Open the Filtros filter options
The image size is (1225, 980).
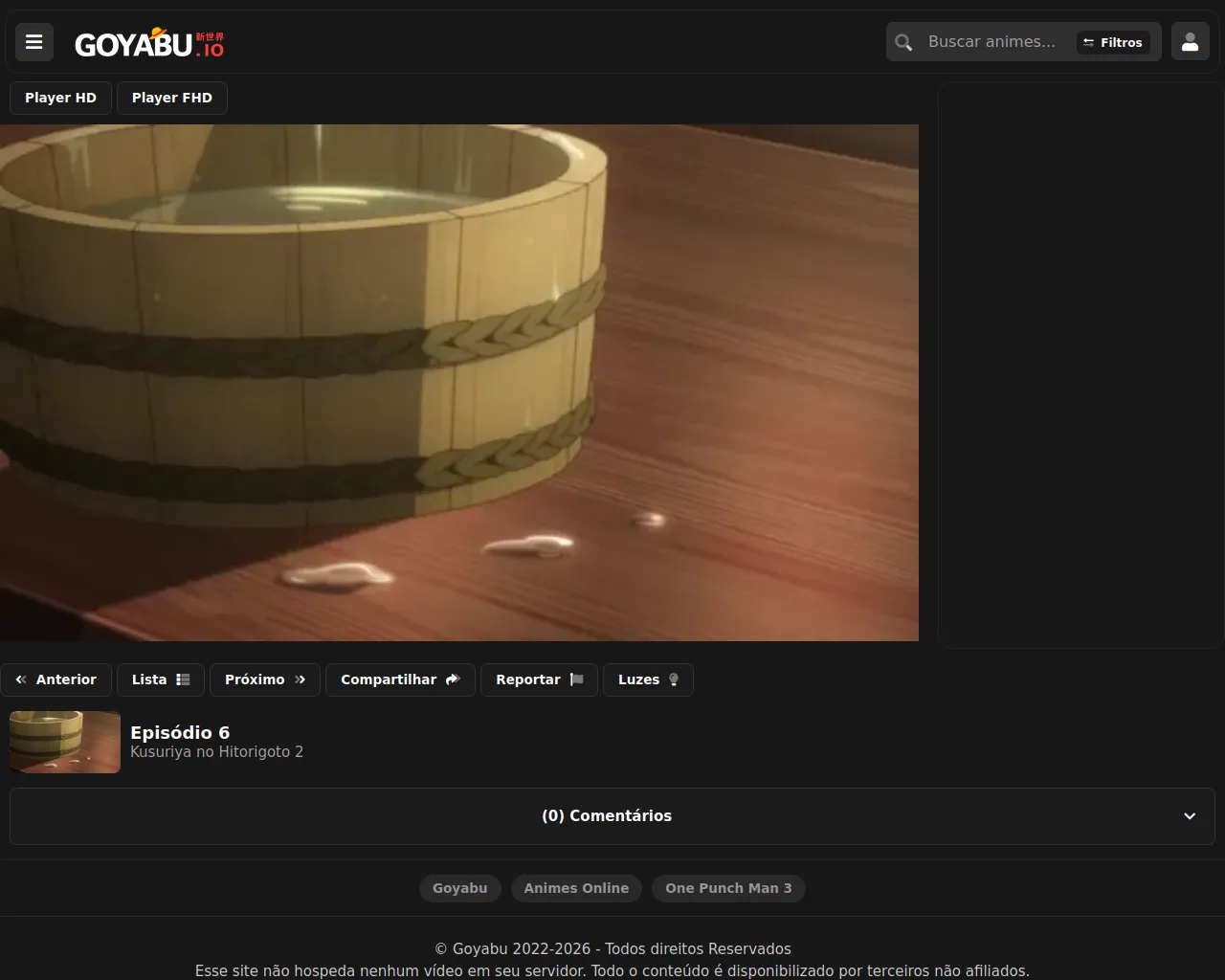1113,42
